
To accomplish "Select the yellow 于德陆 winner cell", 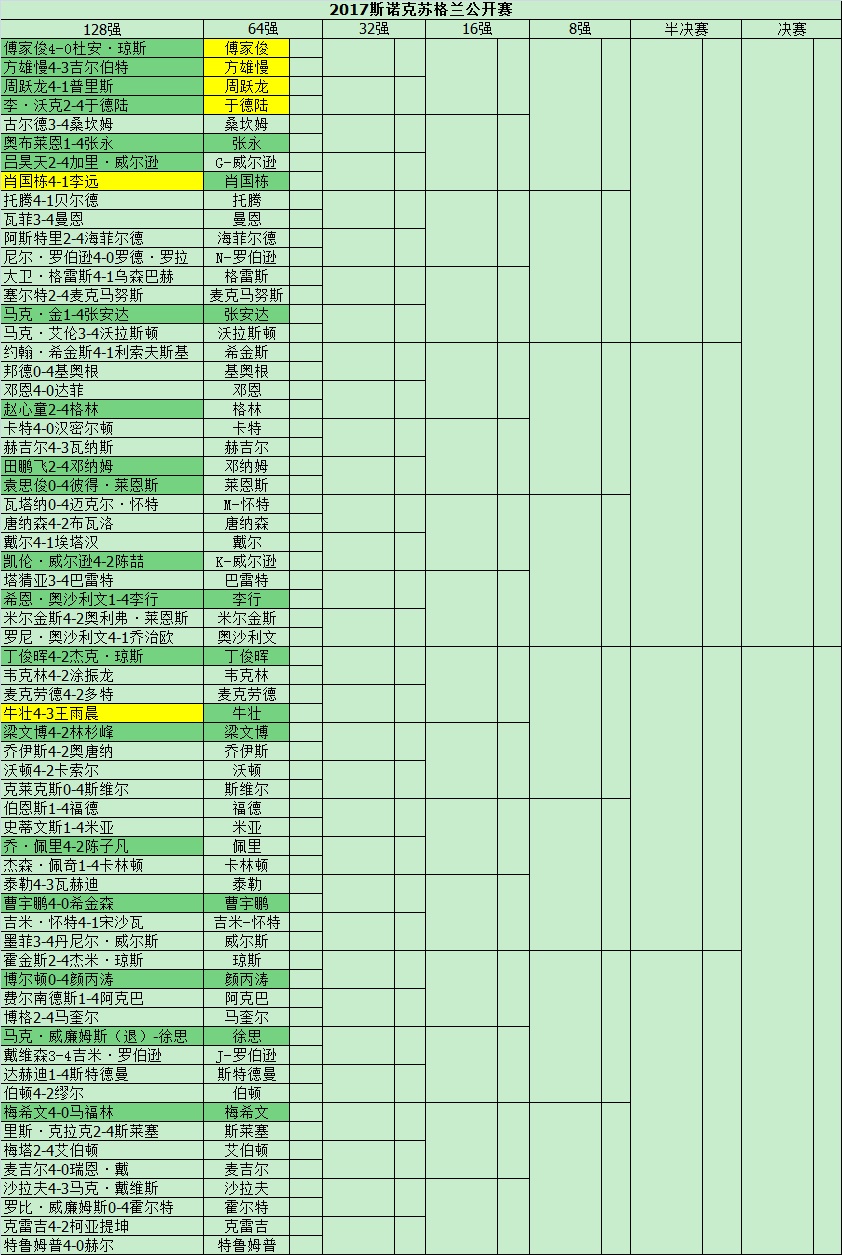I will 246,105.
